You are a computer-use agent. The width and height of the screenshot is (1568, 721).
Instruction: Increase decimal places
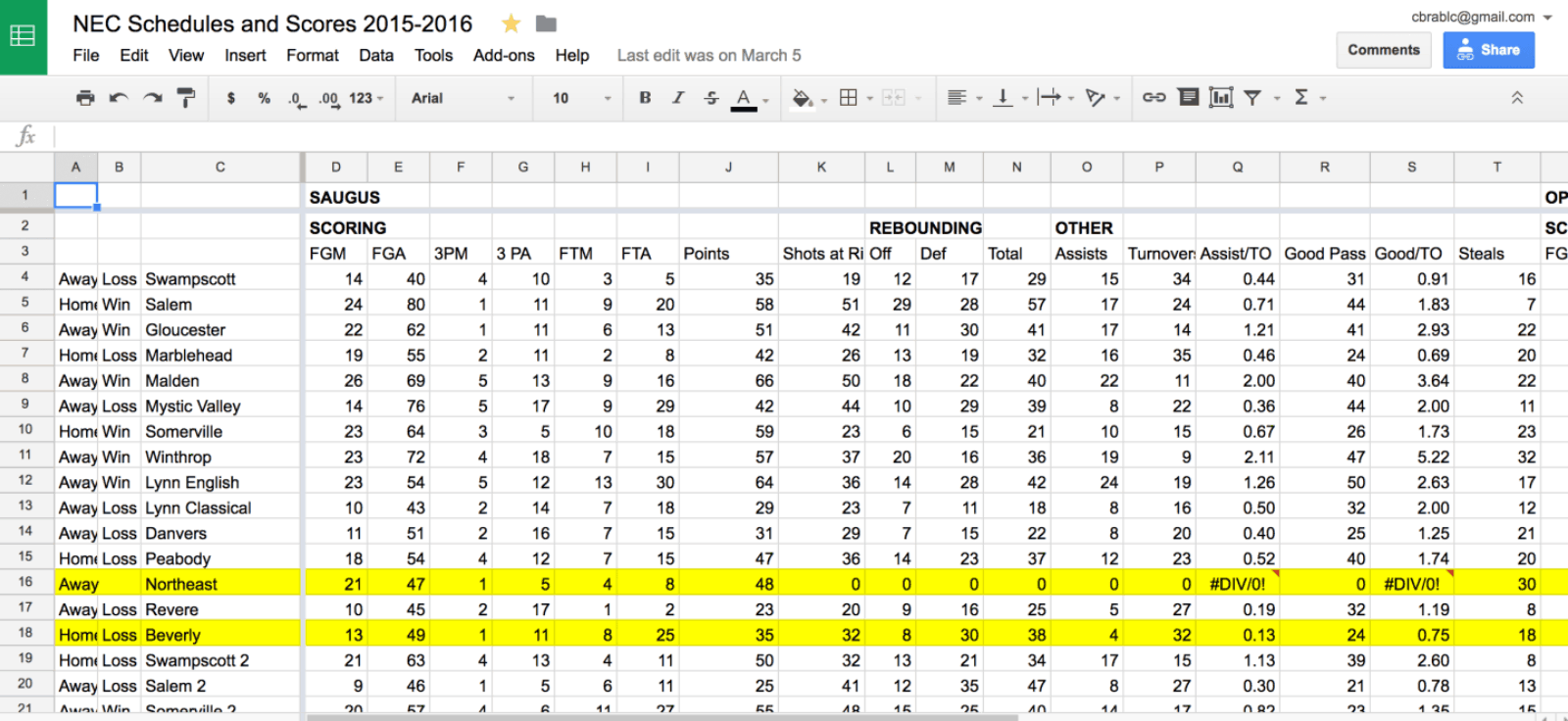(x=328, y=98)
